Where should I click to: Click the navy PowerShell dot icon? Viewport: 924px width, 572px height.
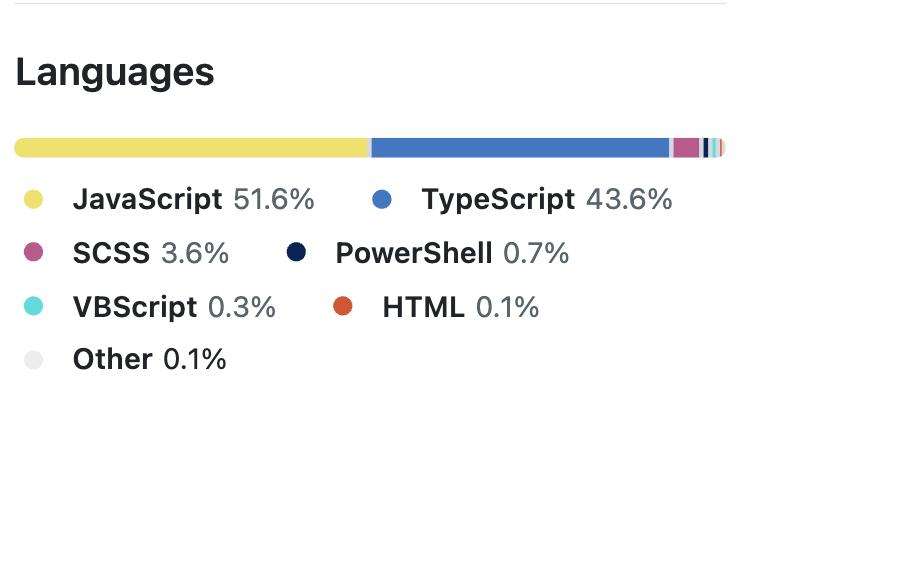point(296,252)
